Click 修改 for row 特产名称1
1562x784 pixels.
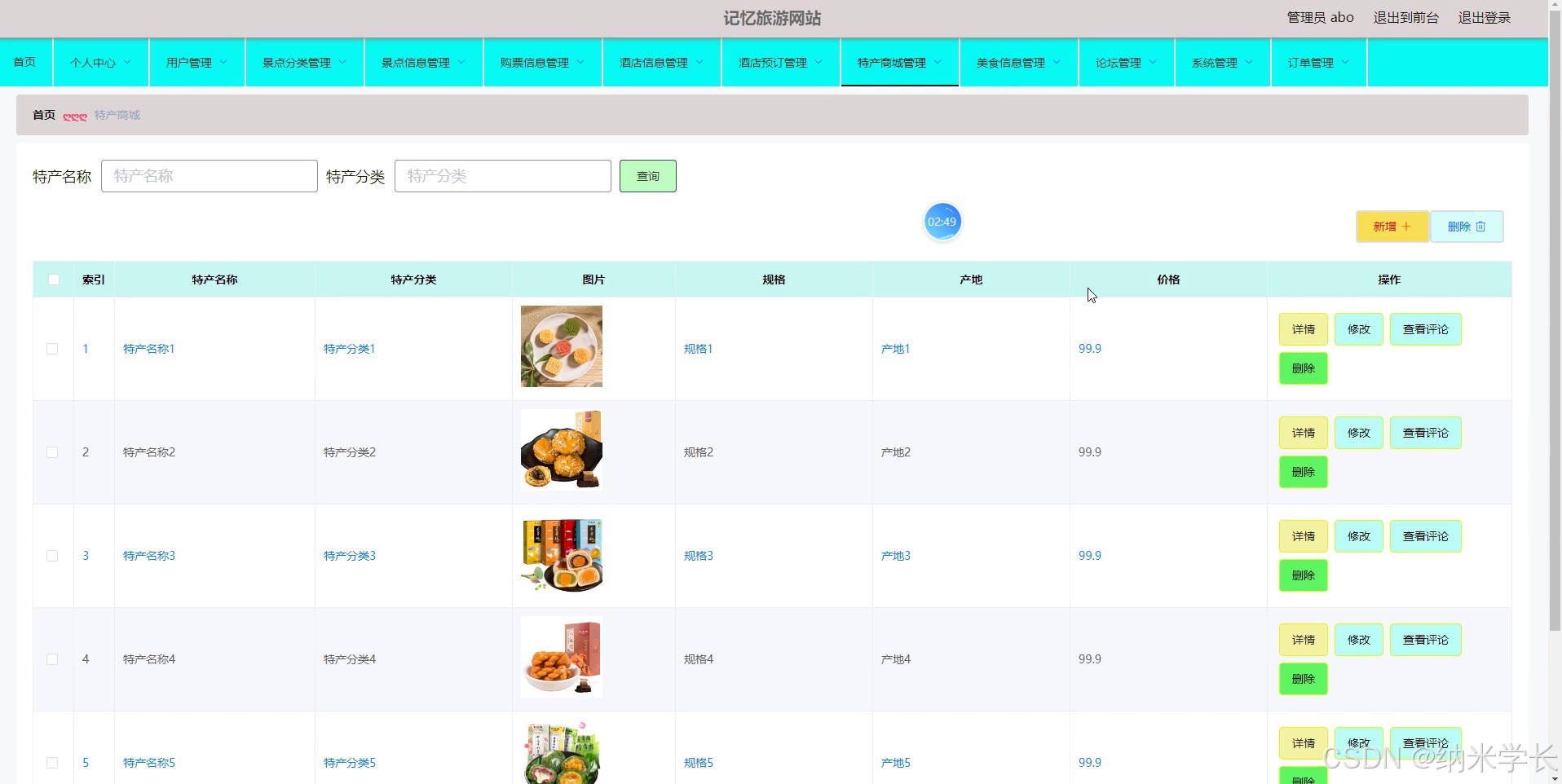point(1359,329)
